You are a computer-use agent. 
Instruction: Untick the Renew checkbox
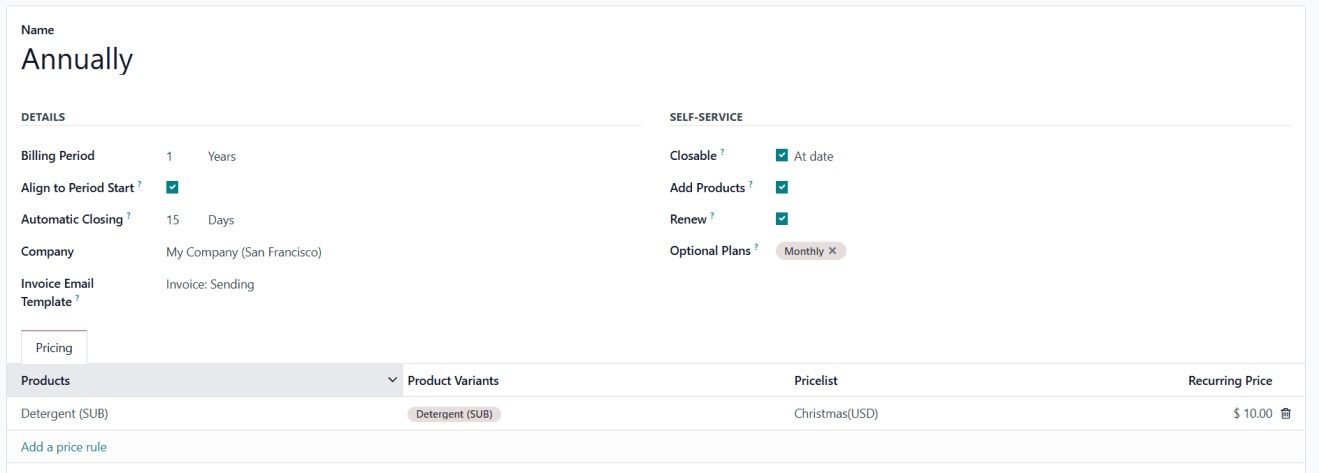(x=782, y=219)
